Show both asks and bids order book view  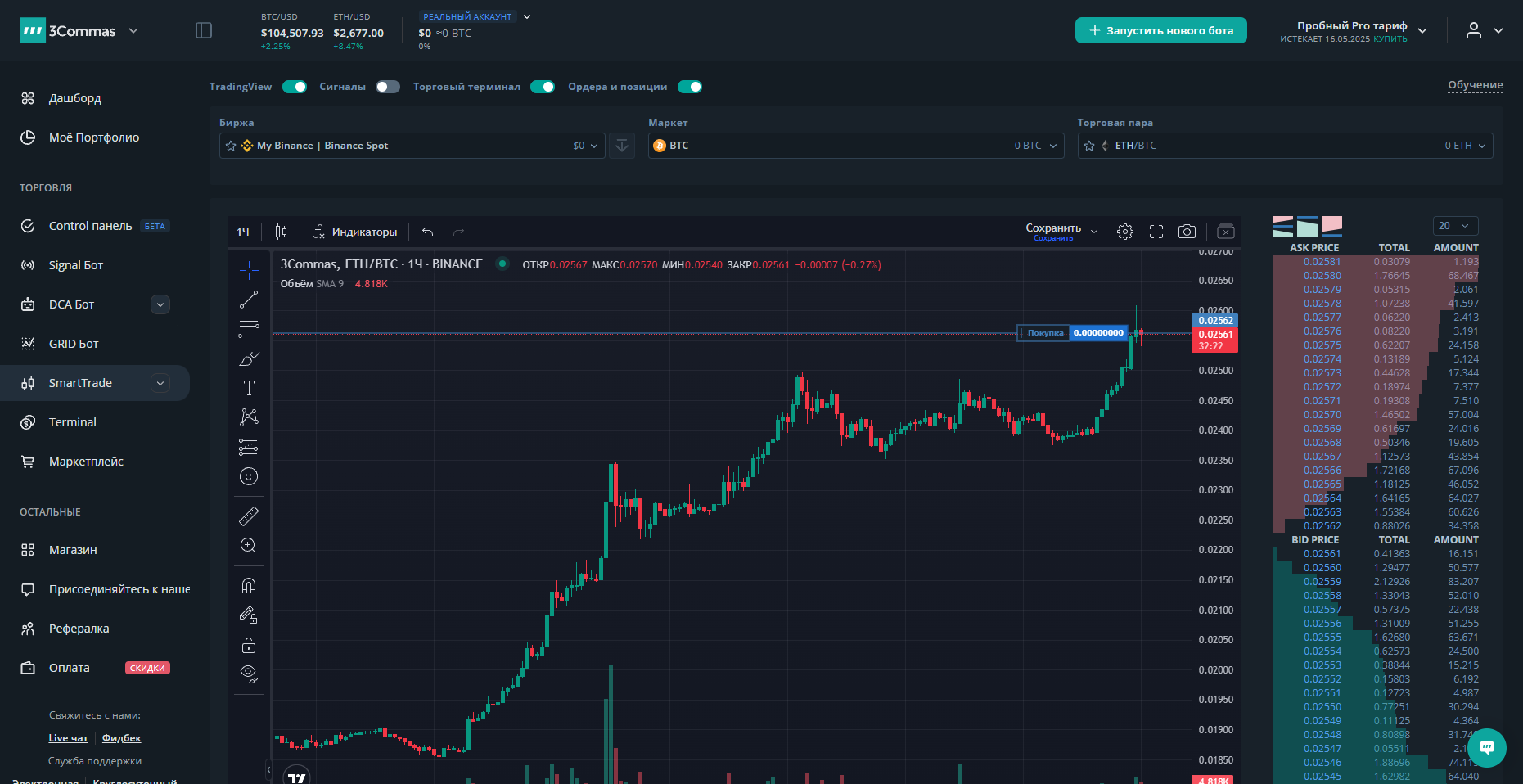coord(1283,226)
